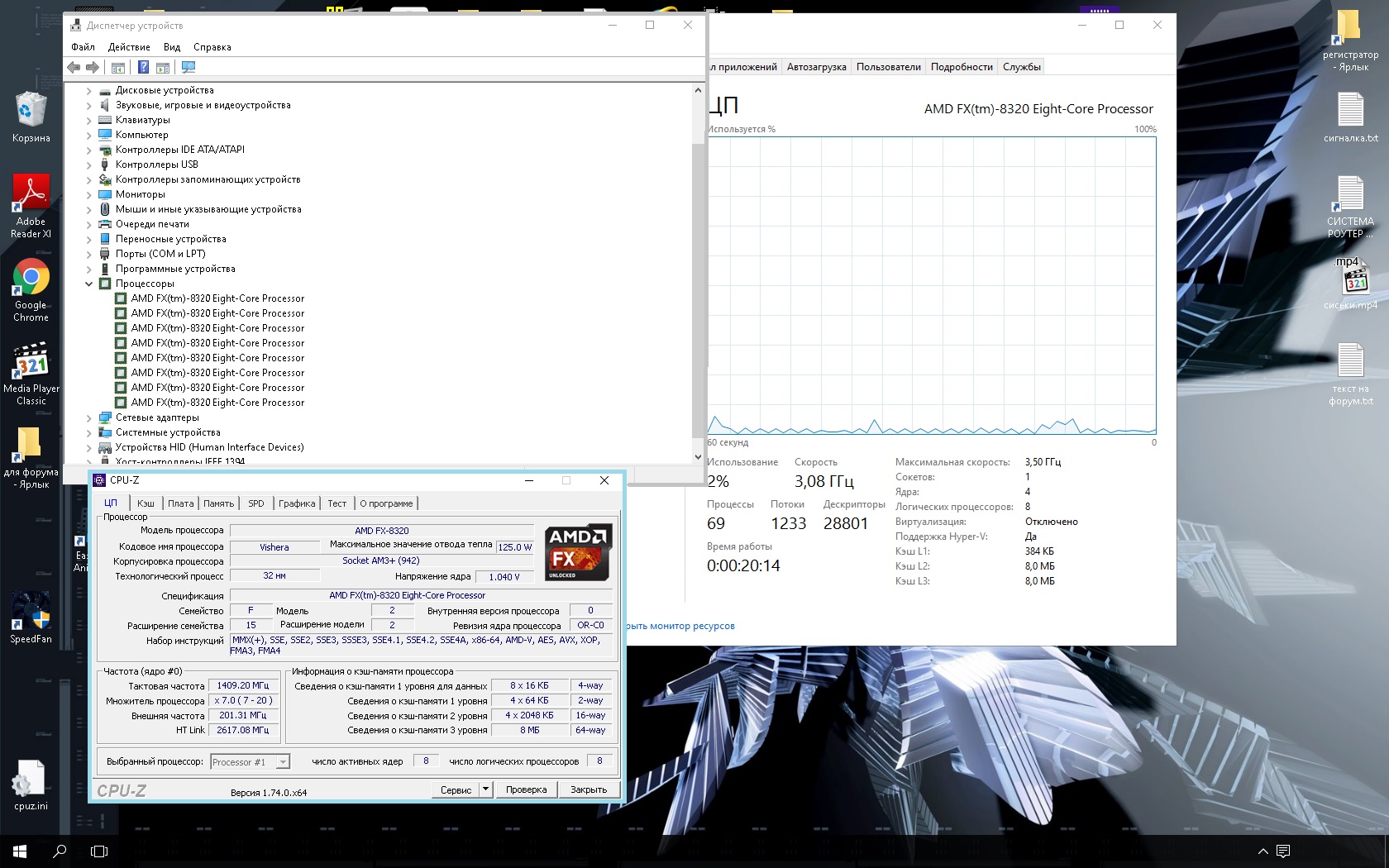Switch to the 'Графика' tab in CPU-Z
The image size is (1389, 868).
tap(297, 503)
